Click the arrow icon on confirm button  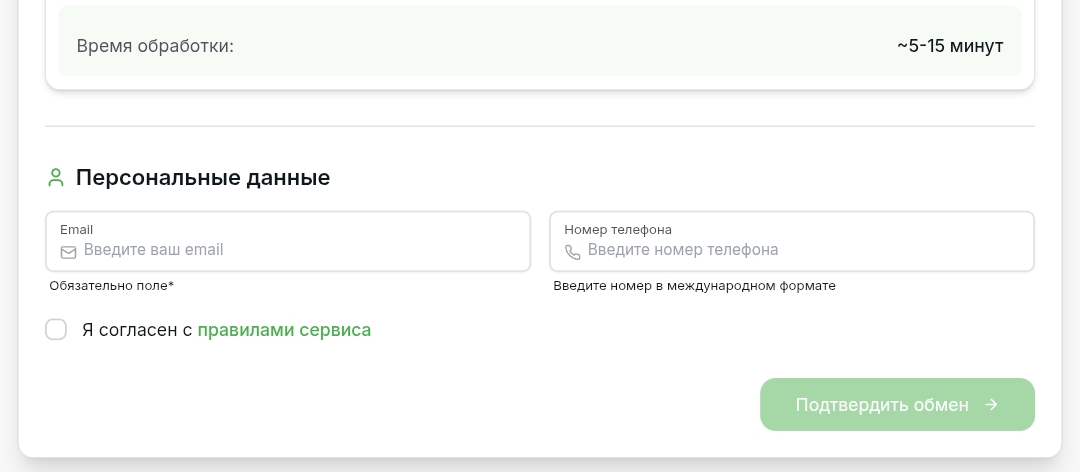(991, 405)
